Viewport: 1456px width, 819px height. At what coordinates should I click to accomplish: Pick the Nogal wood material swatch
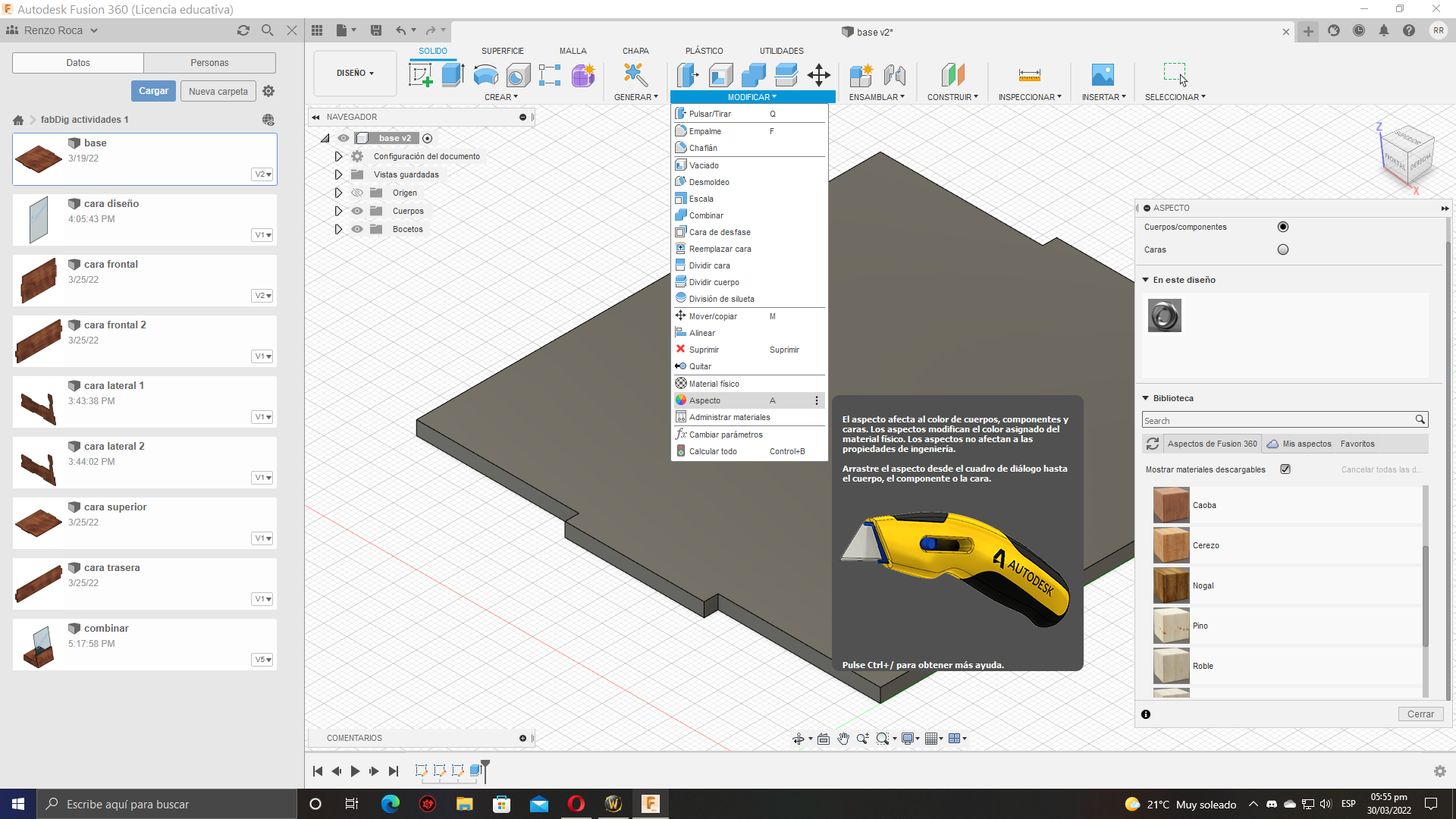tap(1172, 585)
